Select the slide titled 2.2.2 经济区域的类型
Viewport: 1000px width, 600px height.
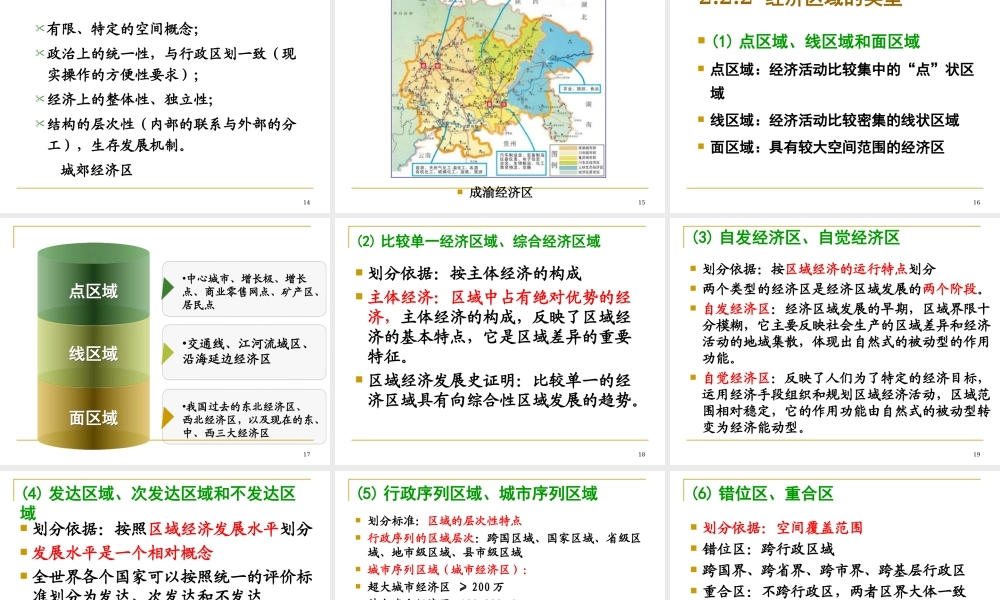(835, 100)
